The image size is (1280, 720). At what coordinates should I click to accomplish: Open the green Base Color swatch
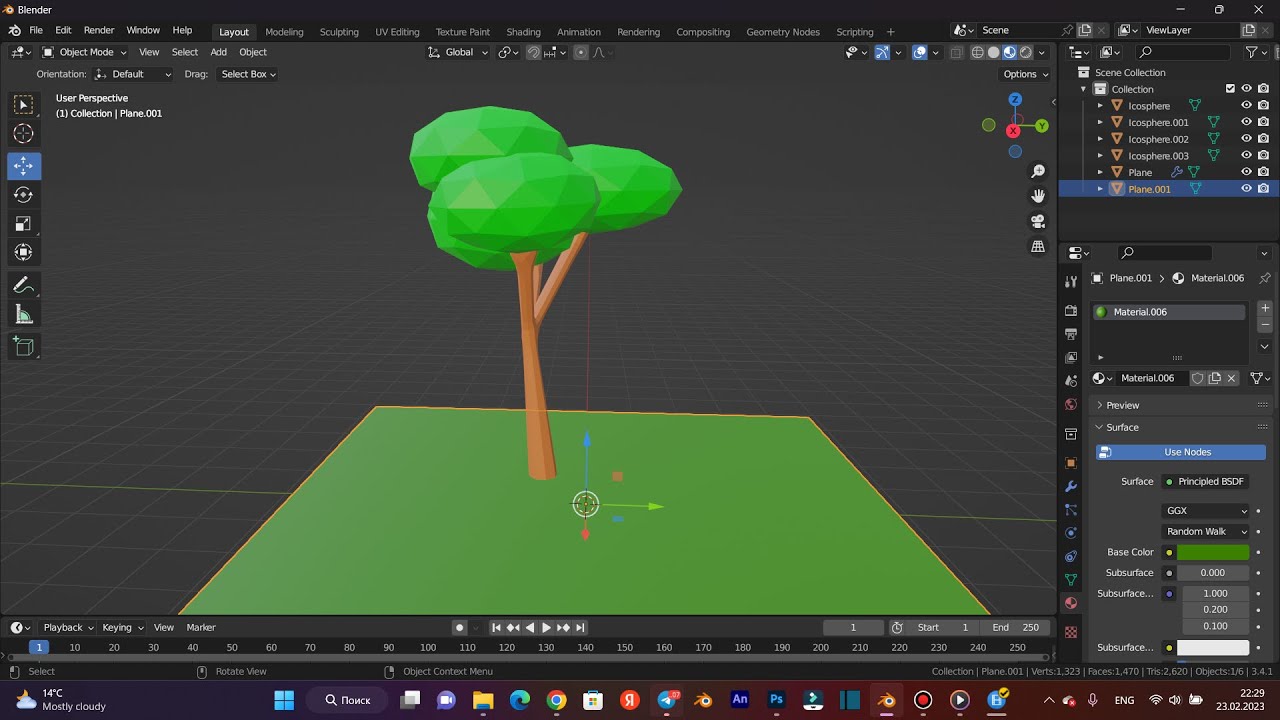coord(1213,552)
